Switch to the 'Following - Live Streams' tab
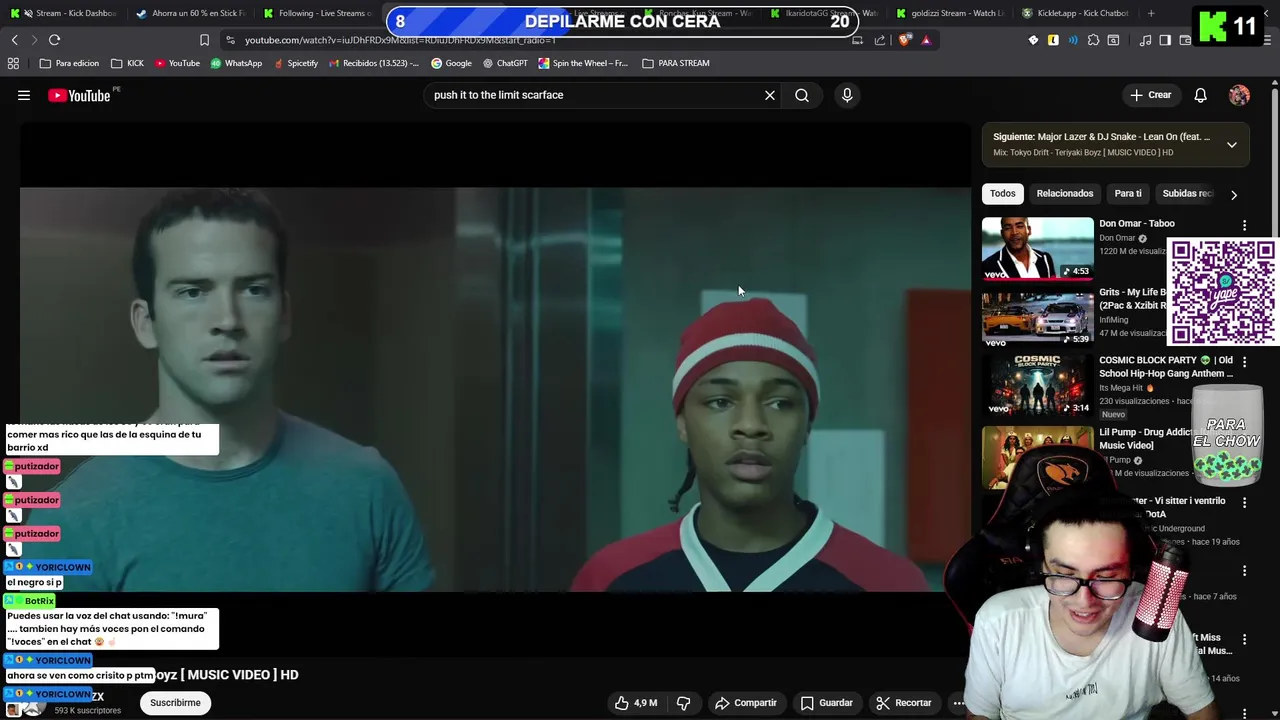The image size is (1280, 720). pos(318,13)
